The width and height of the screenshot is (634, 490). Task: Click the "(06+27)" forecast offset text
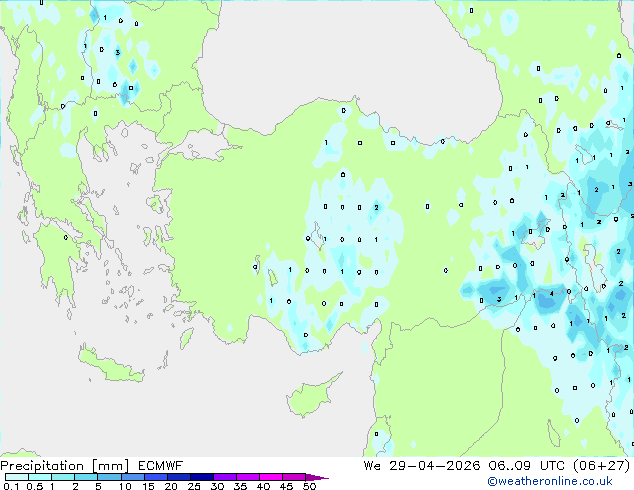click(x=602, y=466)
